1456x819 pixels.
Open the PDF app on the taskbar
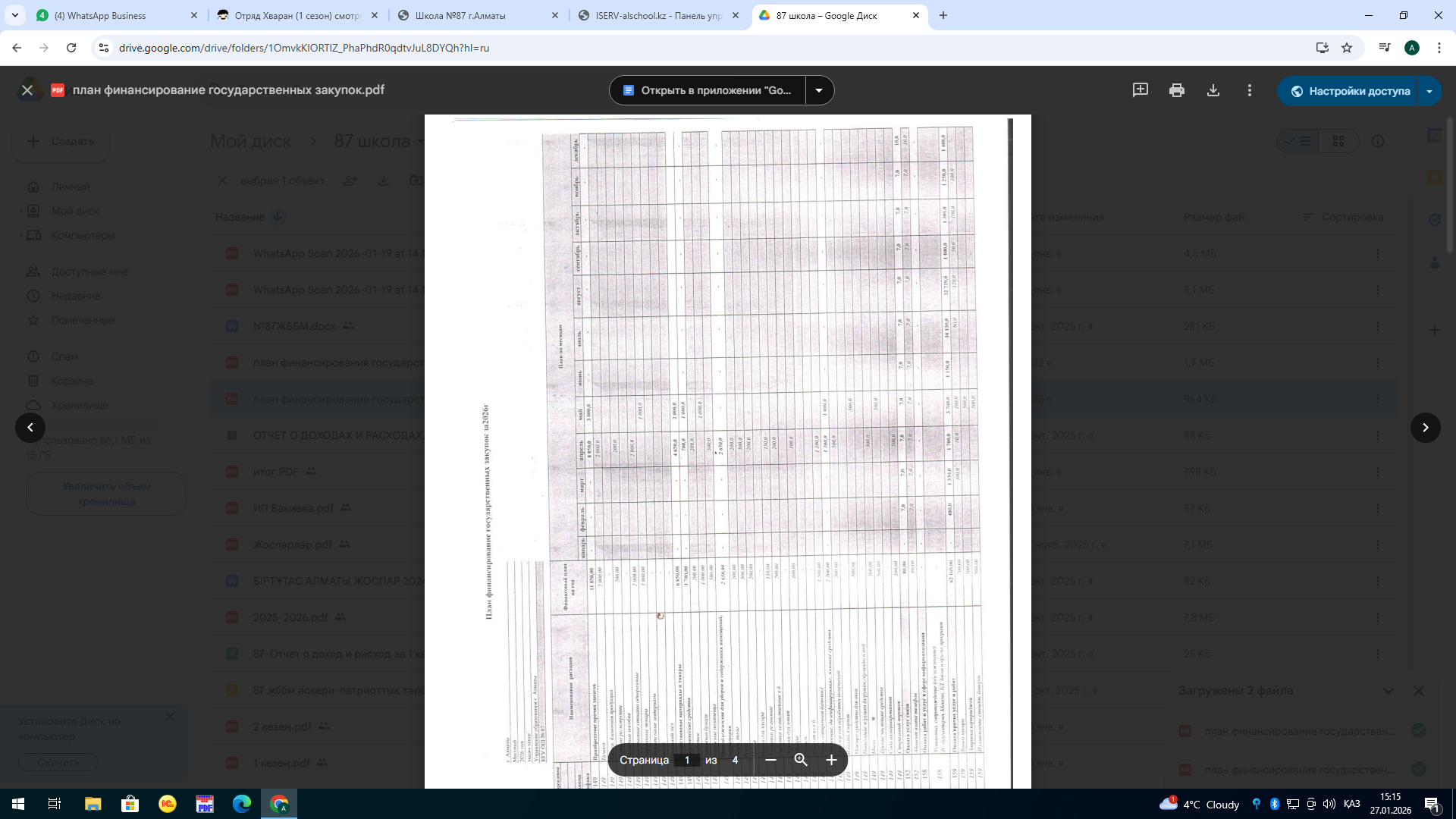pos(205,804)
